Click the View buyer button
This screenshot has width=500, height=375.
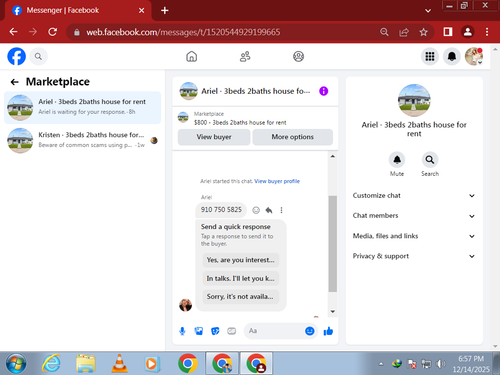pos(214,137)
